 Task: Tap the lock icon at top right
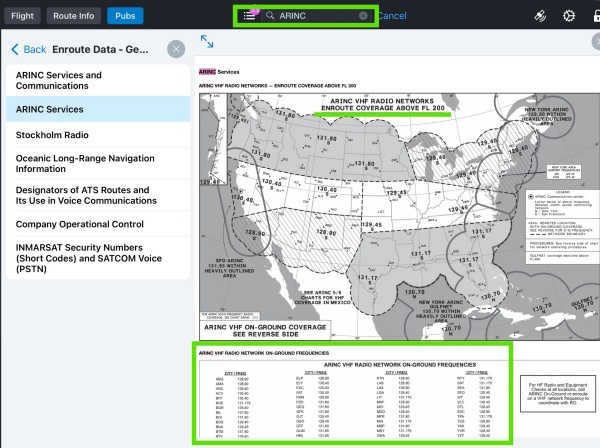pos(595,16)
